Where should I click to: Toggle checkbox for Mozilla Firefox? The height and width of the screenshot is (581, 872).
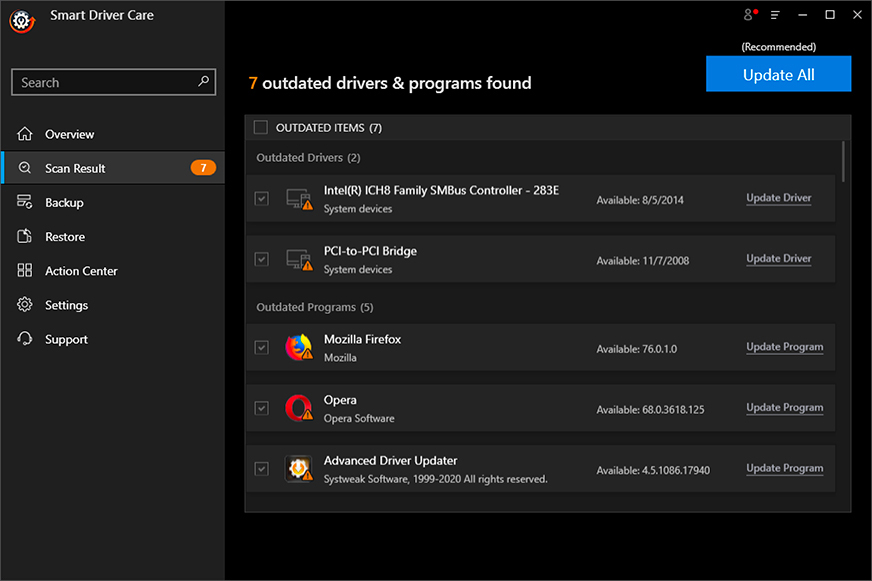(261, 347)
